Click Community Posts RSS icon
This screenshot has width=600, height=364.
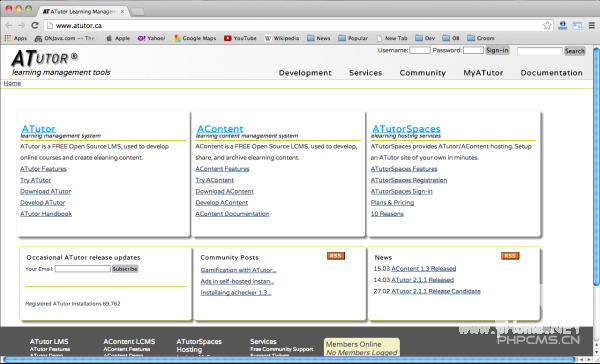(x=336, y=256)
